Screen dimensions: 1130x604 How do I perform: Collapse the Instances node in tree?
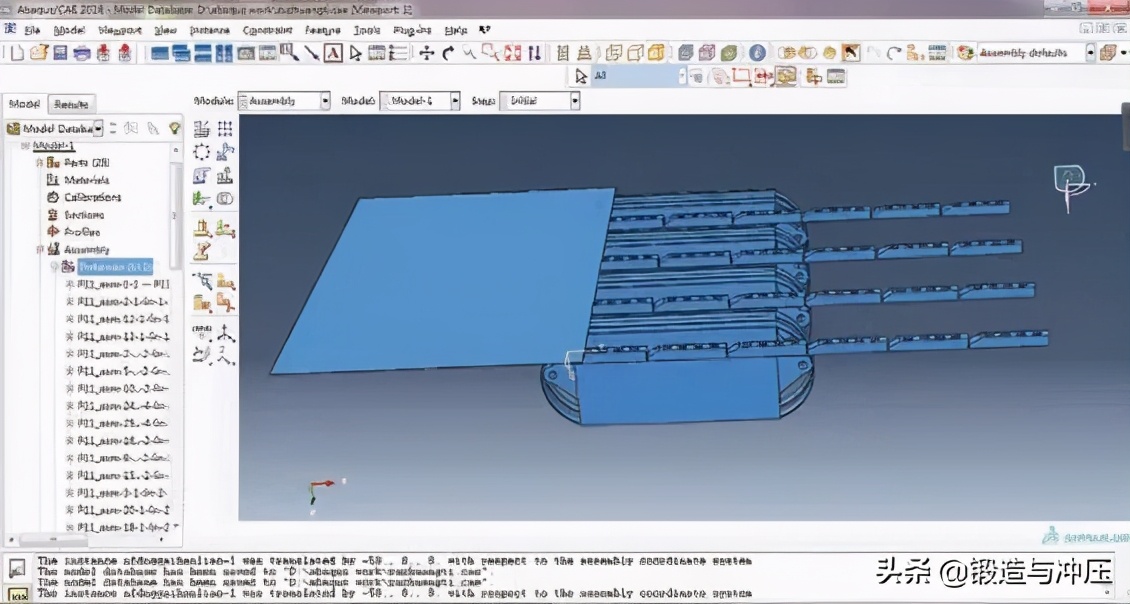pos(54,267)
